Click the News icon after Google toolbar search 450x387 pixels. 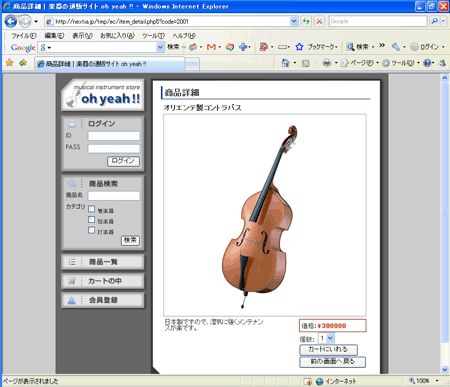coord(193,47)
